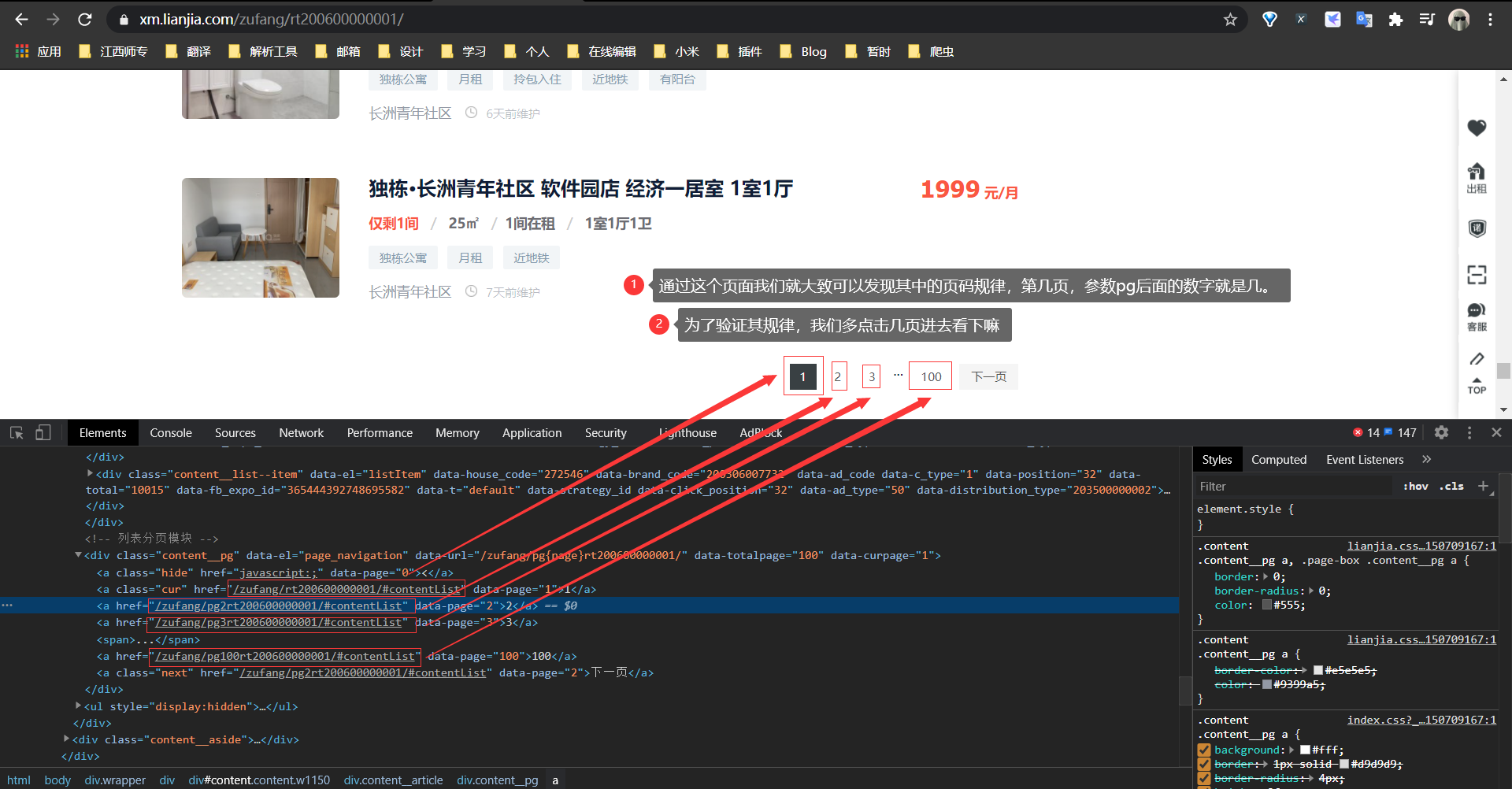
Task: Click the browser back arrow
Action: [x=21, y=20]
